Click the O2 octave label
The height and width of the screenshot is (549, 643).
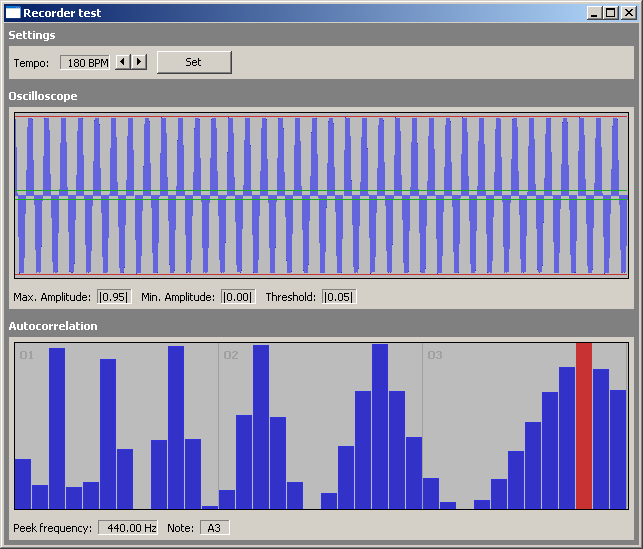(x=231, y=355)
